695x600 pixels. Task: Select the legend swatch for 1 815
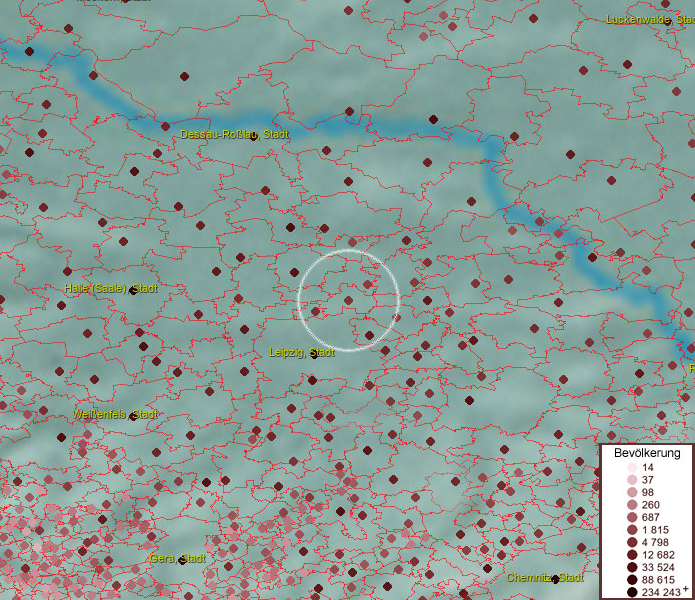(632, 530)
